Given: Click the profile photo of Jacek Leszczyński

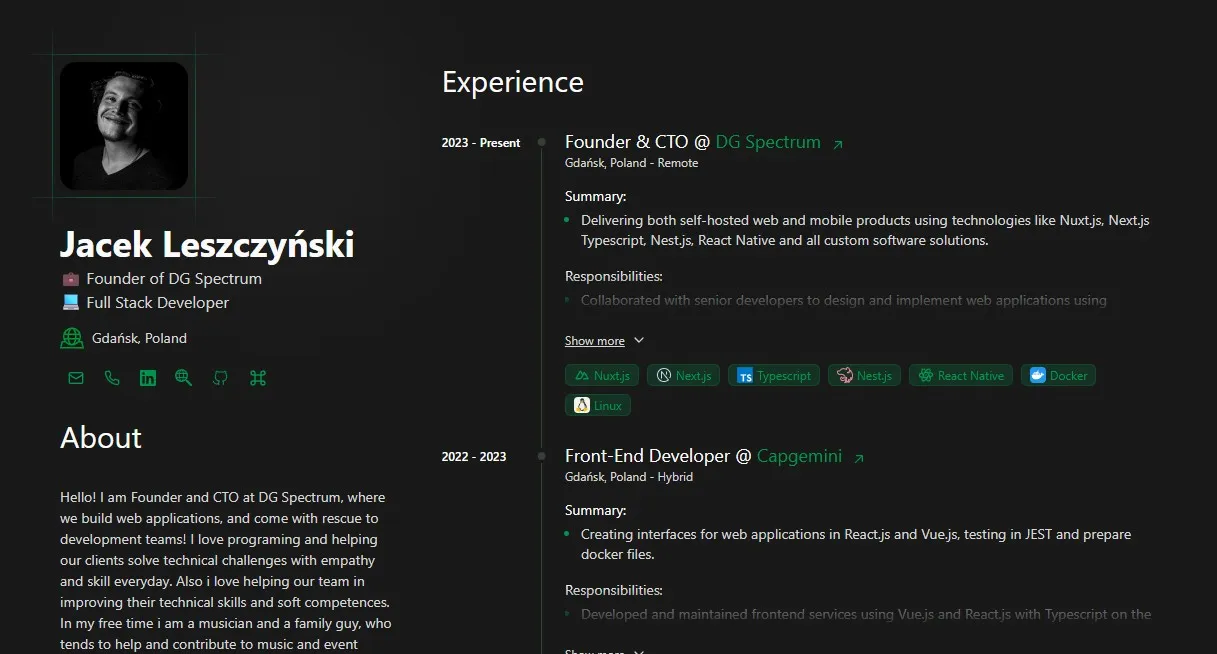Looking at the screenshot, I should pyautogui.click(x=123, y=126).
